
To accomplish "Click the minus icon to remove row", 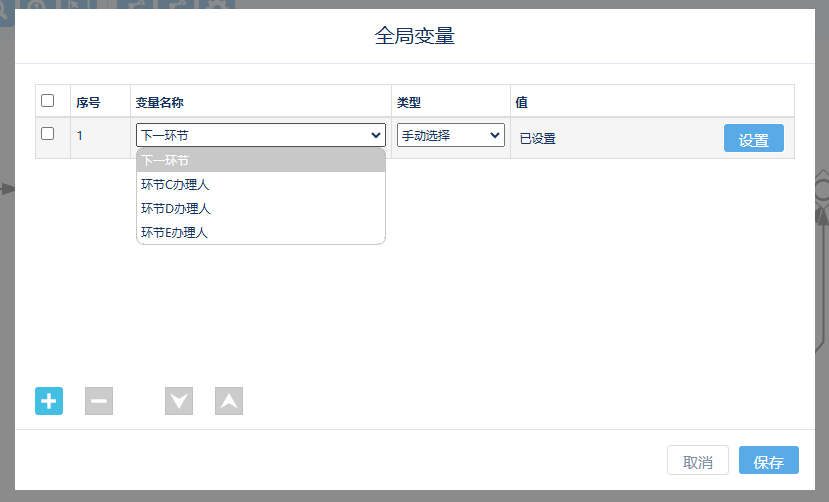I will click(x=99, y=401).
